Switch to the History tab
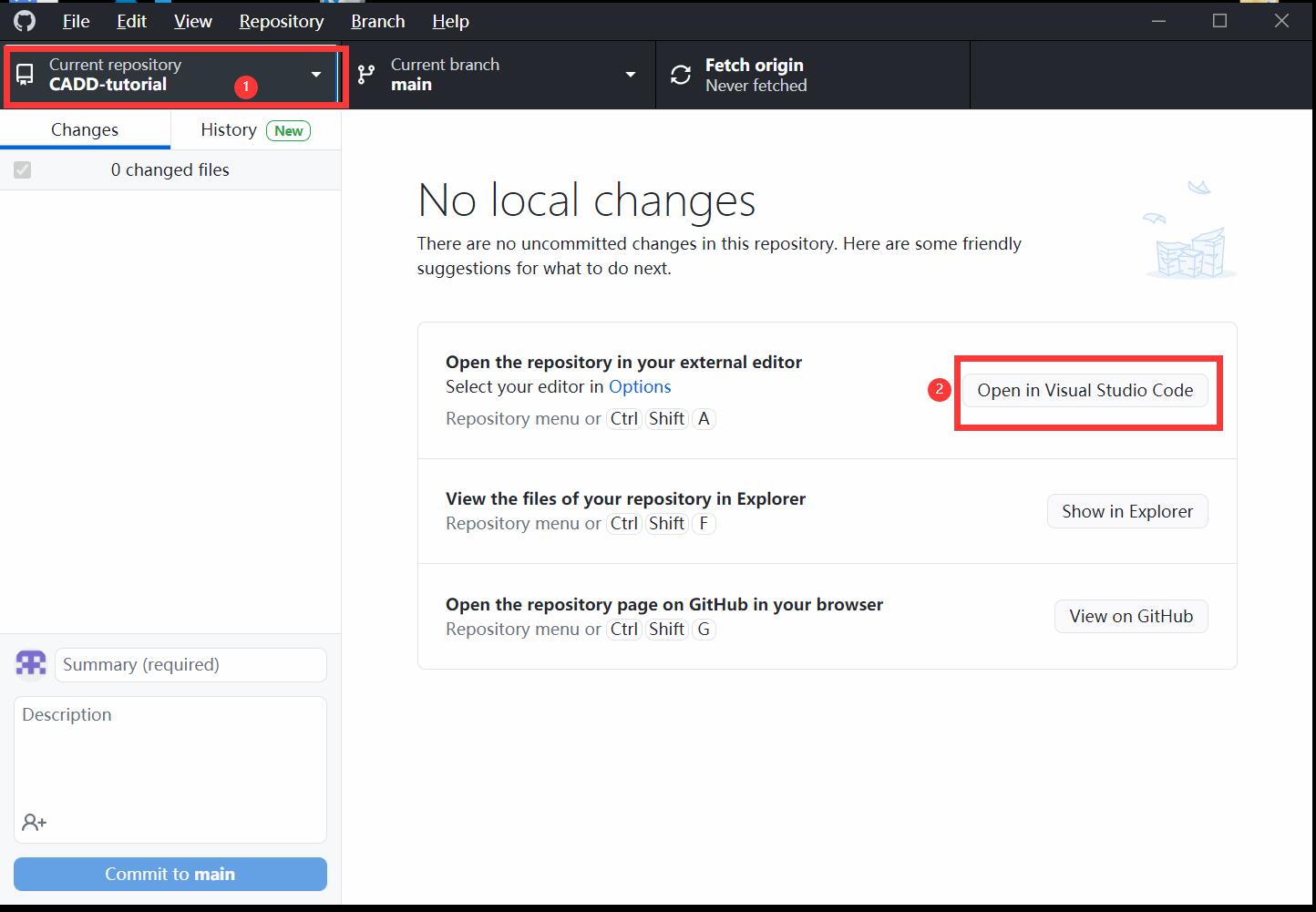Viewport: 1316px width, 912px height. point(255,129)
